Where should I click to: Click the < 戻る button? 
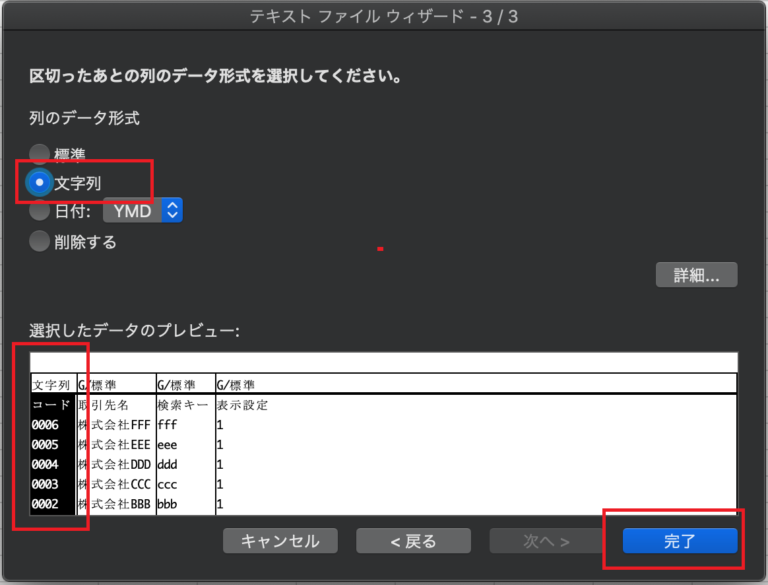pyautogui.click(x=413, y=541)
